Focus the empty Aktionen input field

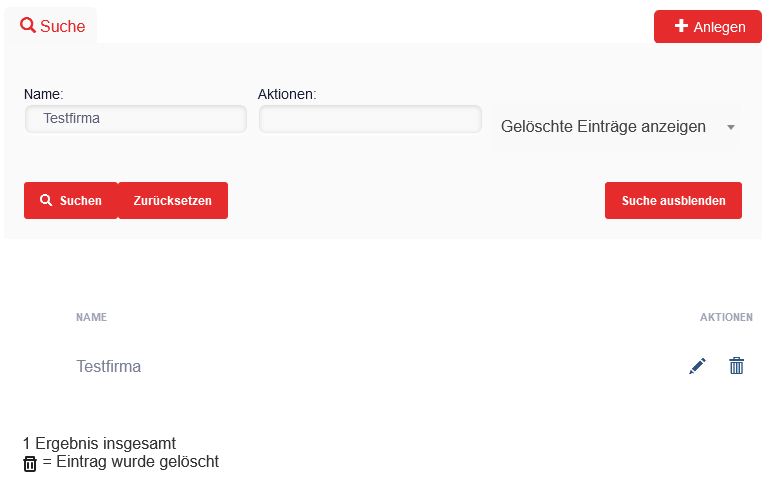point(370,119)
